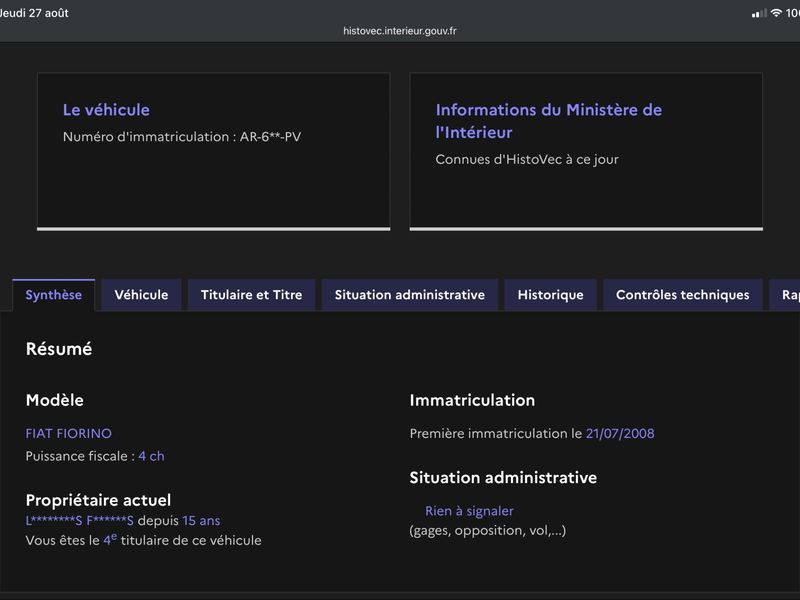This screenshot has height=600, width=800.
Task: Open the Synthèse tab
Action: (x=54, y=295)
